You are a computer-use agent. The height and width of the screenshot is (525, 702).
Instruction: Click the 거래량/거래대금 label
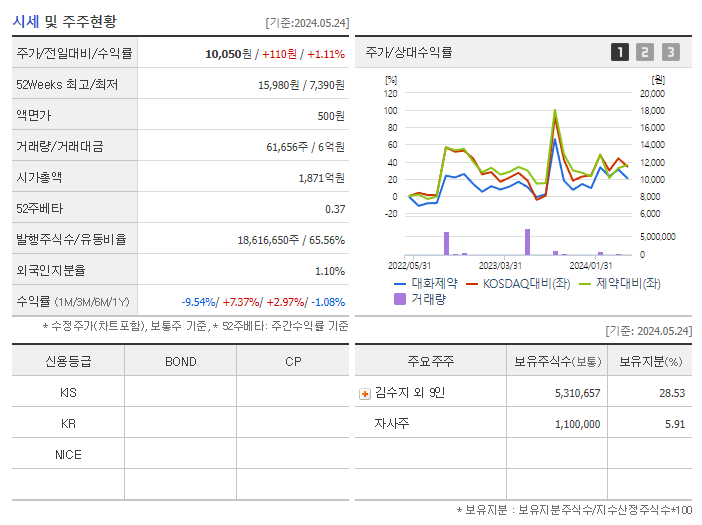tap(60, 146)
